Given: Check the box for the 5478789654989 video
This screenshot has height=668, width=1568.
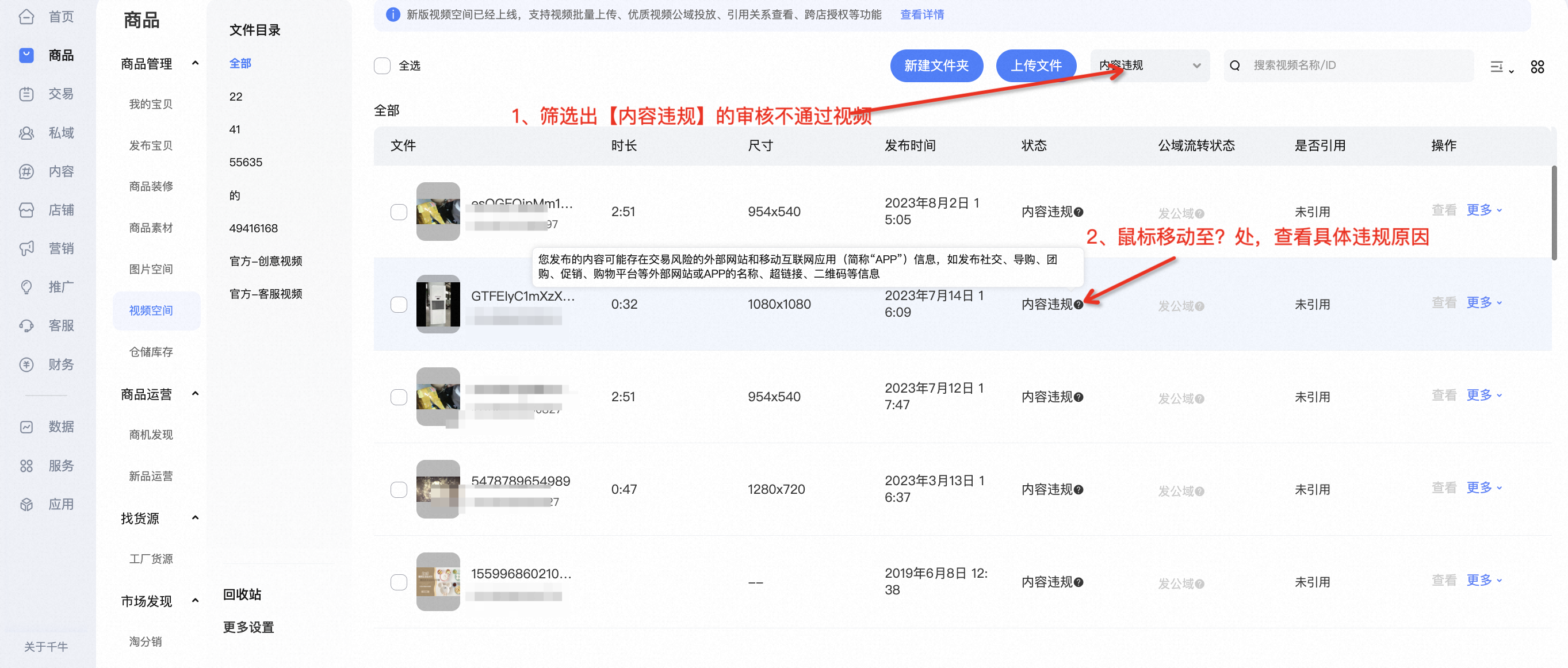Looking at the screenshot, I should click(399, 489).
